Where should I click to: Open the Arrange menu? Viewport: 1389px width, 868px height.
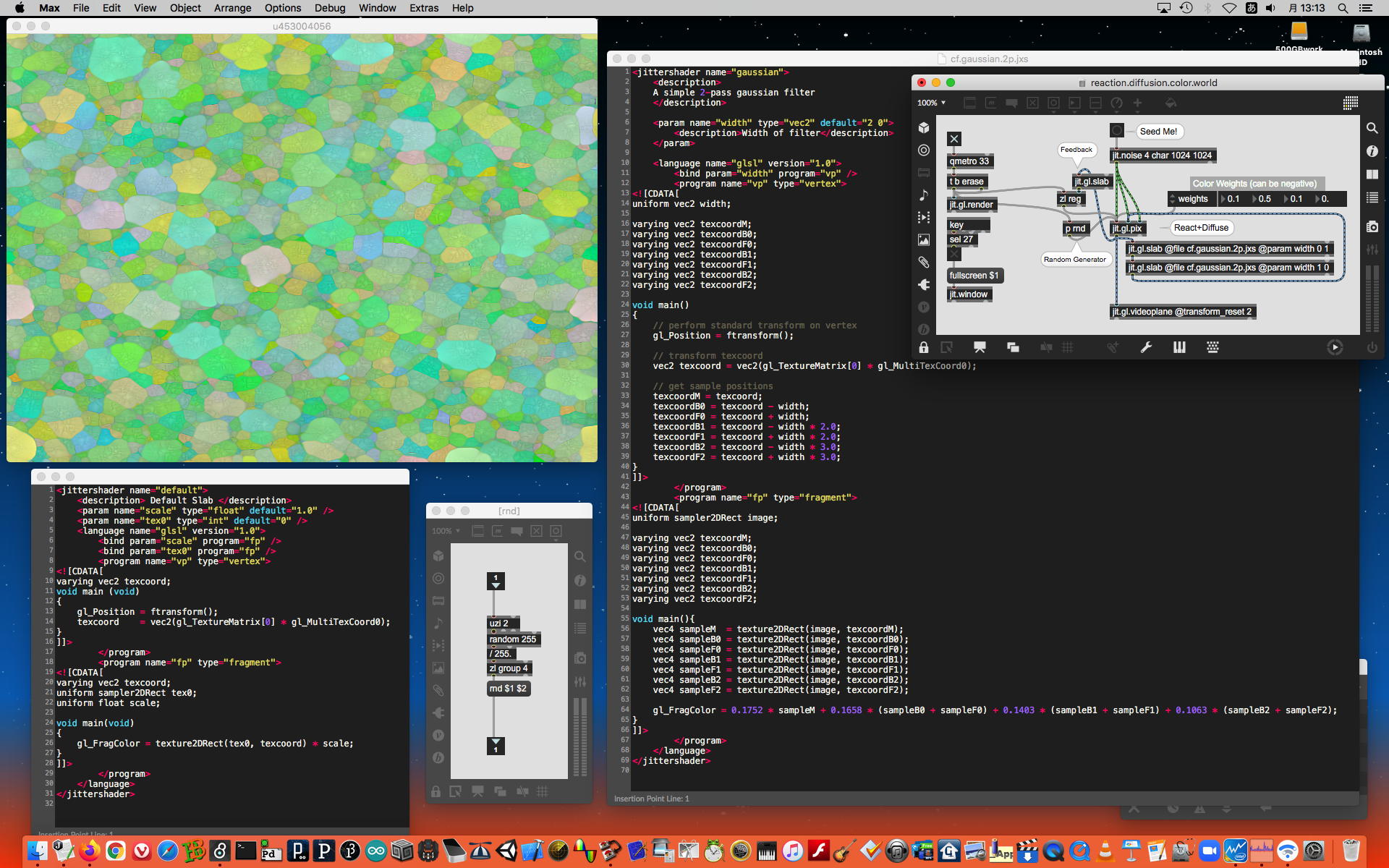tap(232, 8)
